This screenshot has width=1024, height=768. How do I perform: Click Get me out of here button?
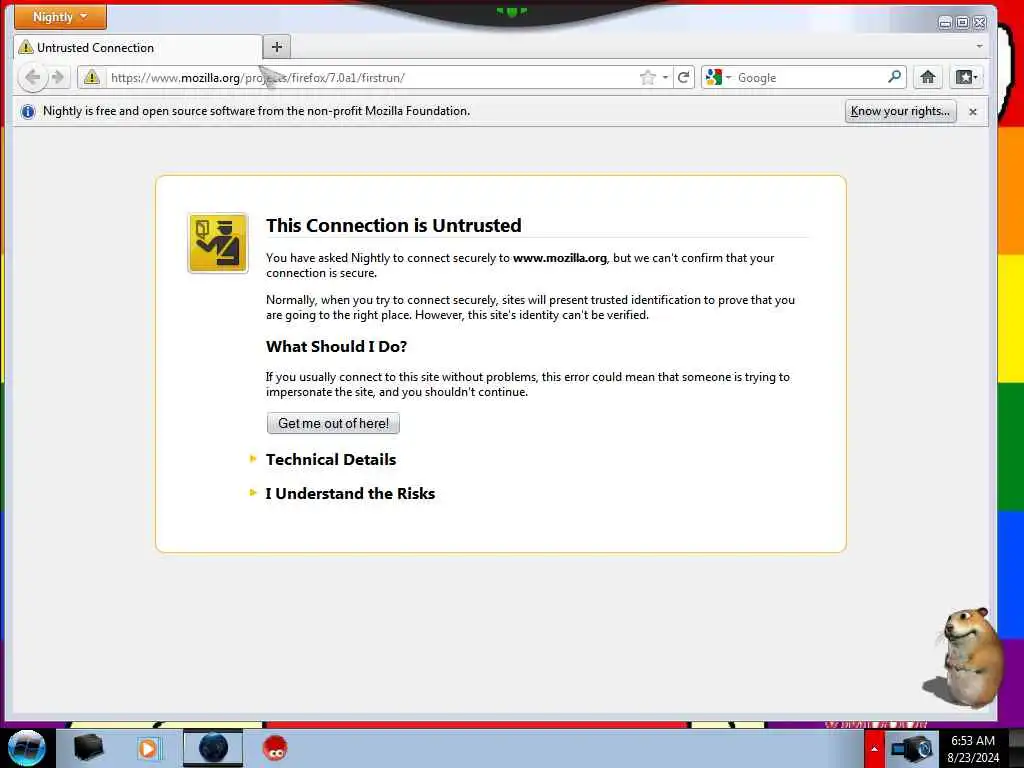click(x=333, y=423)
